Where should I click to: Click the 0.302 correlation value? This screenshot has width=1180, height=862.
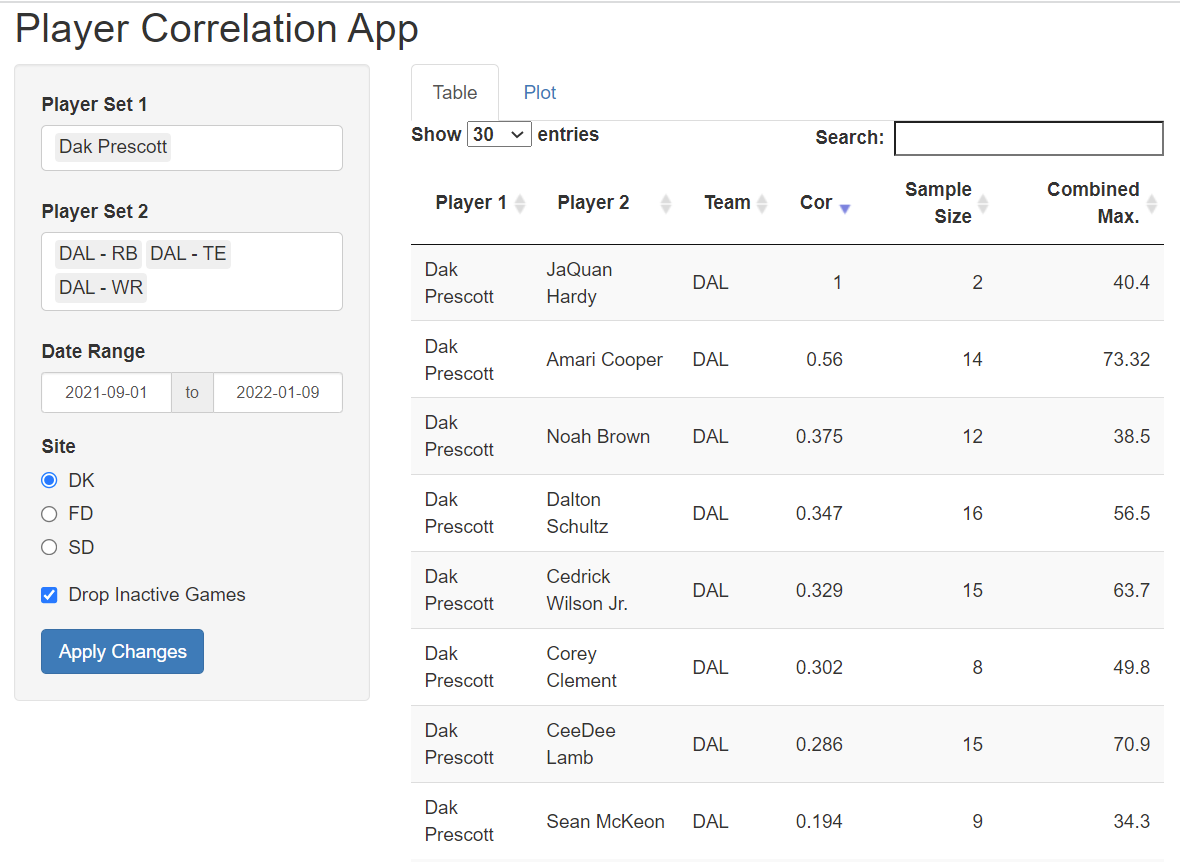coord(819,668)
